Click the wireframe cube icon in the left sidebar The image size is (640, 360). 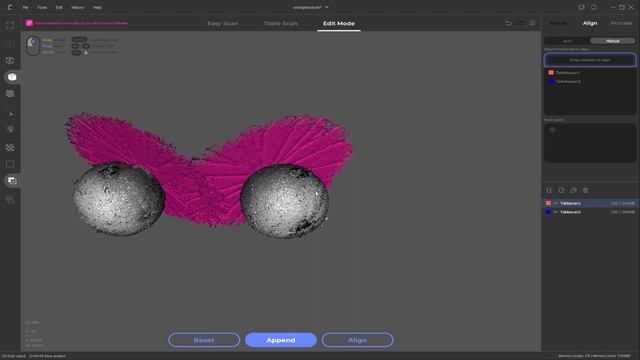(10, 60)
